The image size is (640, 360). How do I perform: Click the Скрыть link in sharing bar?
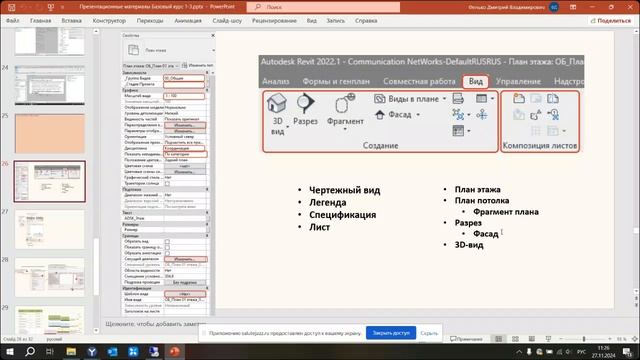coord(429,333)
